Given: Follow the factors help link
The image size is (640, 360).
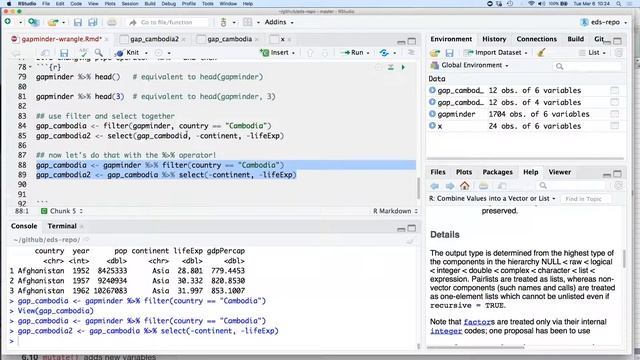Looking at the screenshot, I should tap(478, 322).
